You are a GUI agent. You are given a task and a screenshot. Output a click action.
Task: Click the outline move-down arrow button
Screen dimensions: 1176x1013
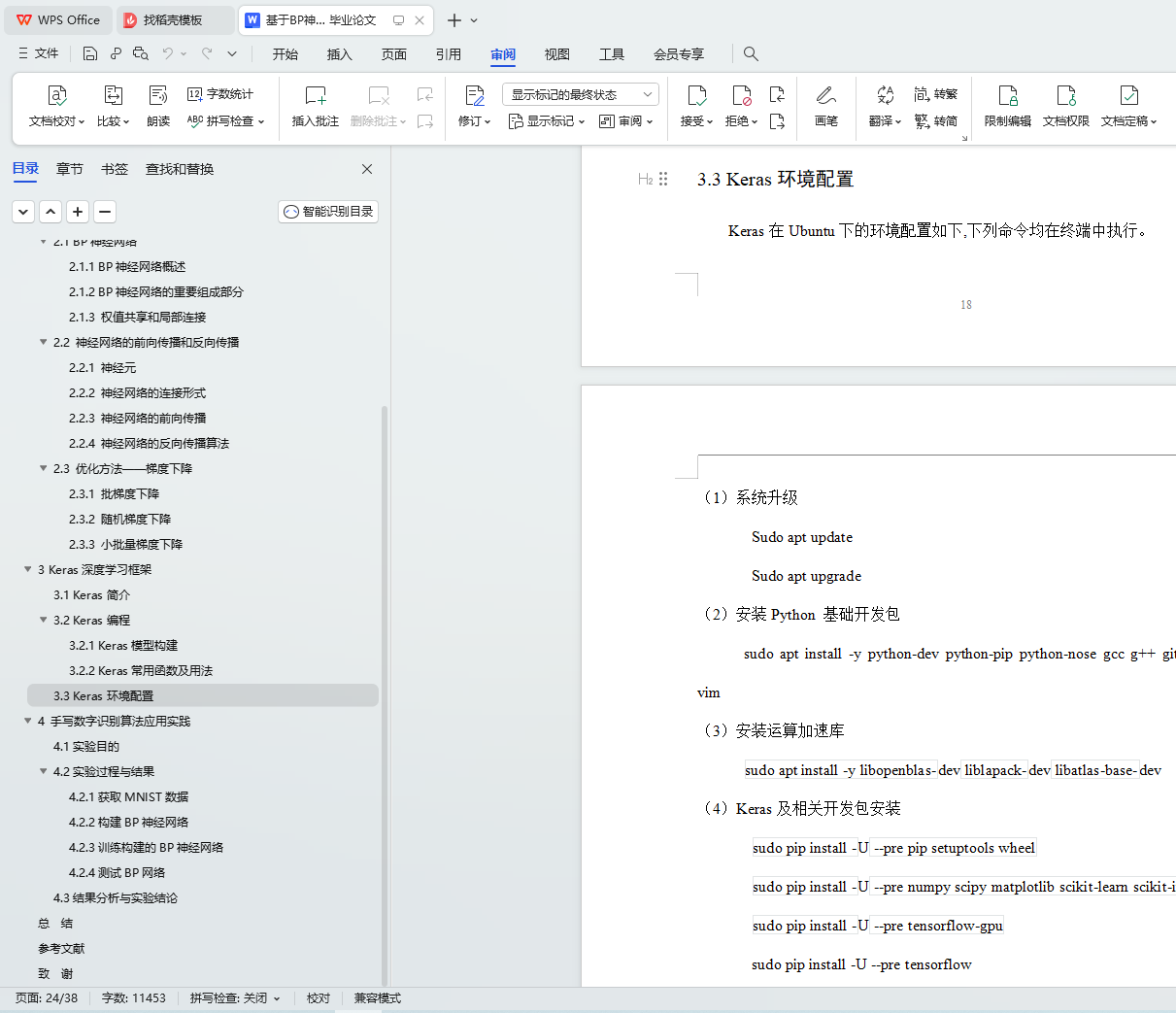pyautogui.click(x=23, y=212)
